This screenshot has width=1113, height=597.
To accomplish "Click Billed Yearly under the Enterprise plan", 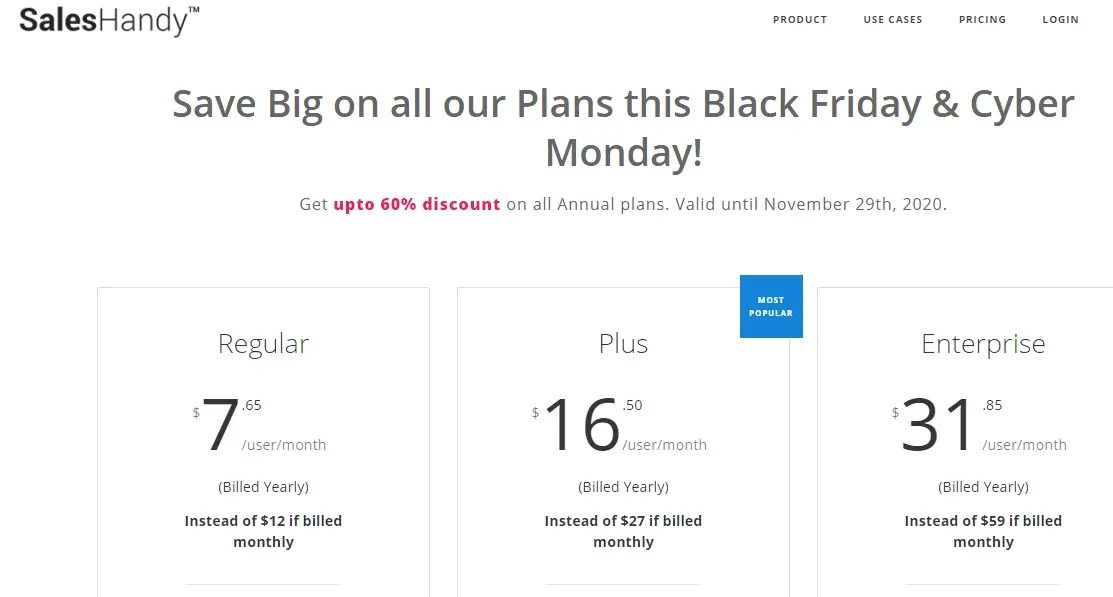I will 983,486.
